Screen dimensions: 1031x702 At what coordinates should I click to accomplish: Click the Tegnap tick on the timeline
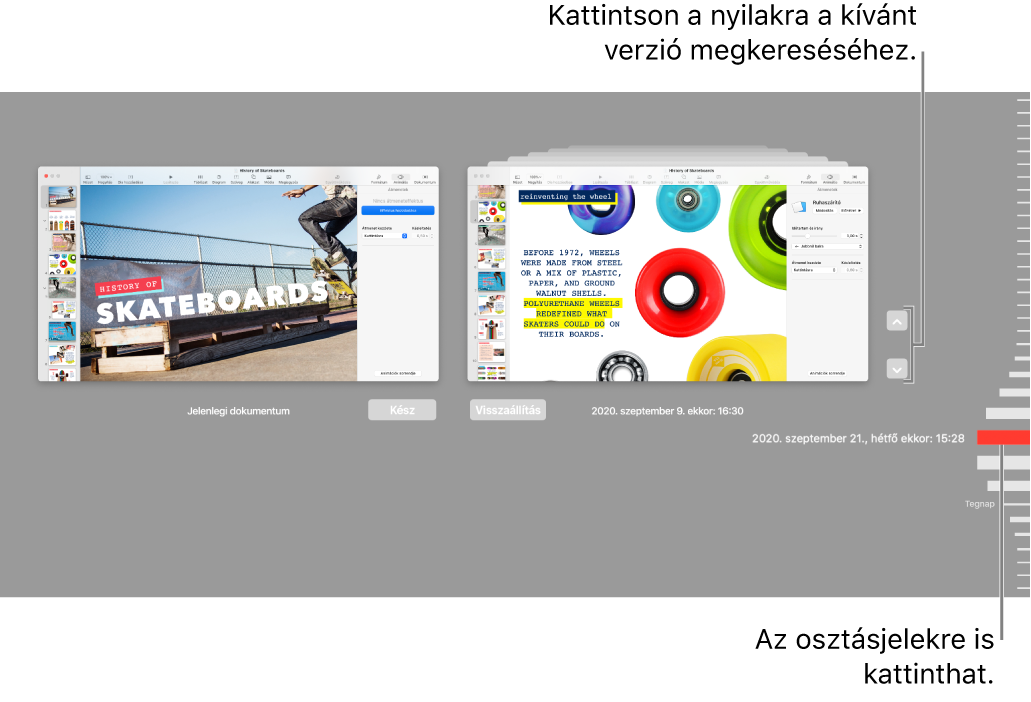[1015, 505]
